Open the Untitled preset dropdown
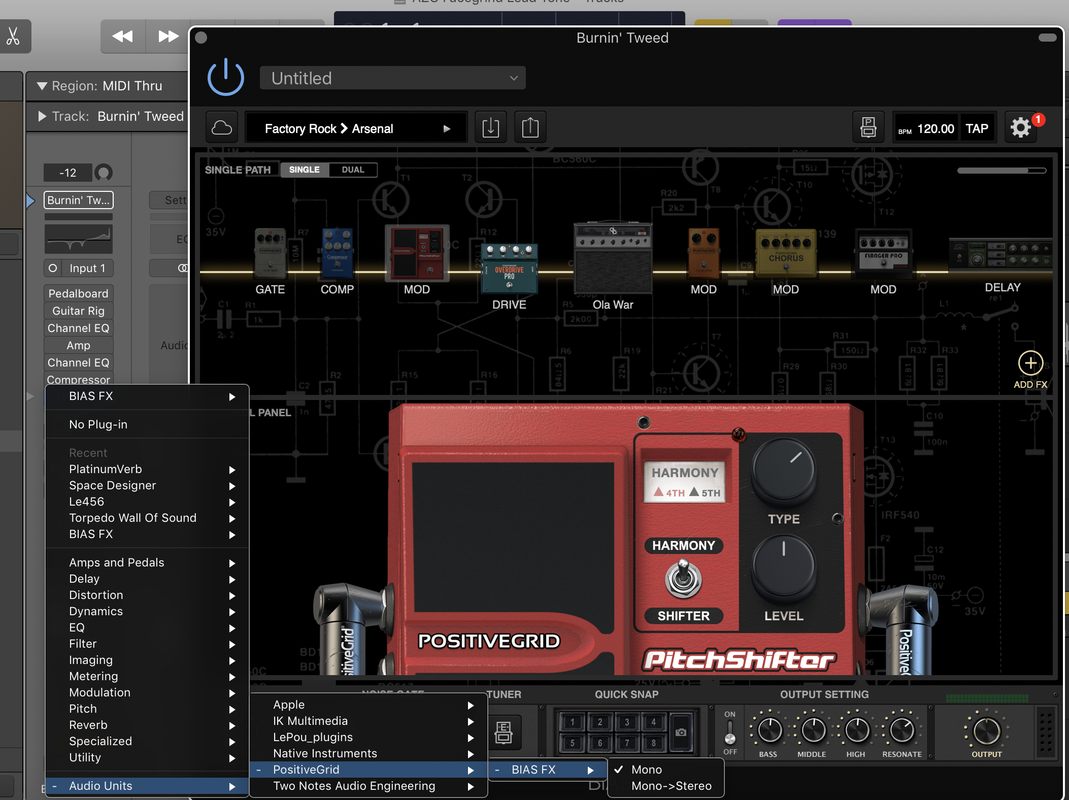The height and width of the screenshot is (800, 1069). [x=392, y=78]
